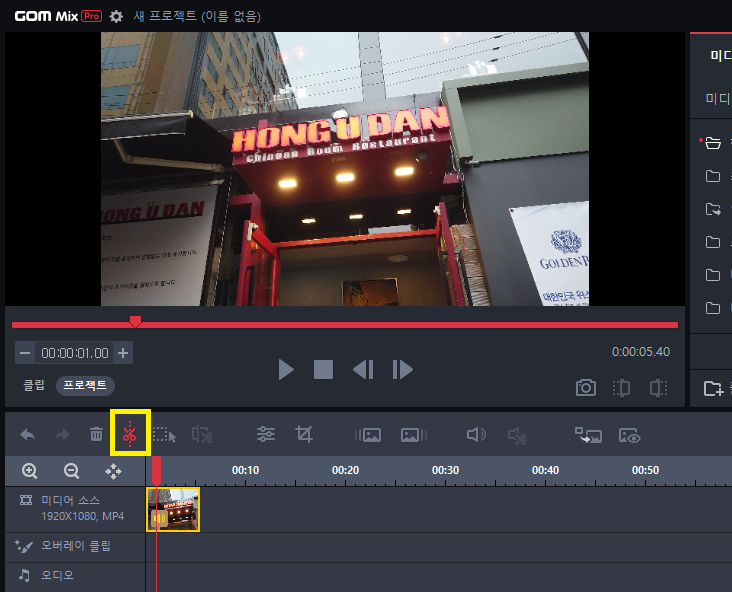Play the preview video
Image resolution: width=732 pixels, height=592 pixels.
point(286,369)
